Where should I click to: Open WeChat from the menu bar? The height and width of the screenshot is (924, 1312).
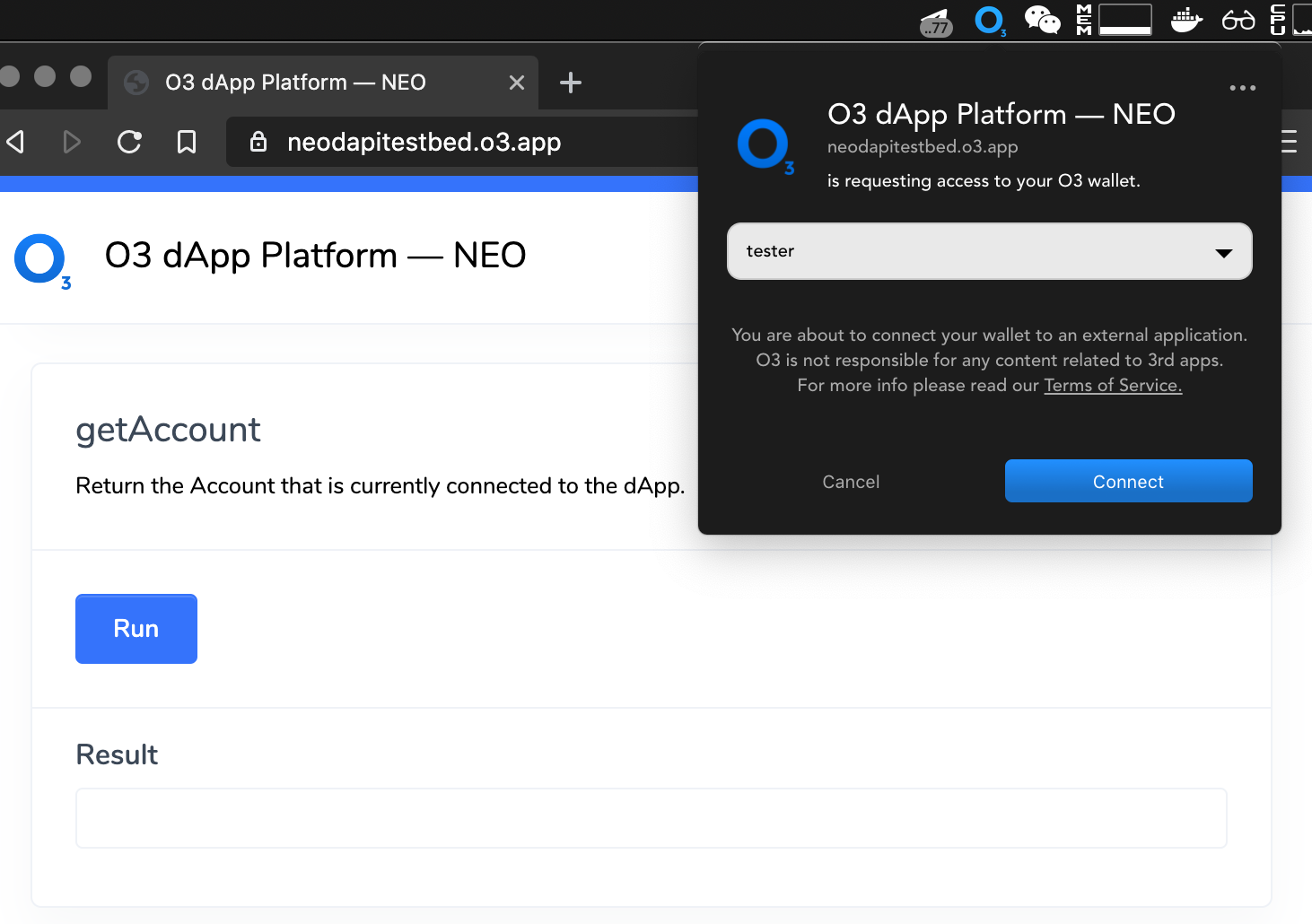(x=1042, y=20)
